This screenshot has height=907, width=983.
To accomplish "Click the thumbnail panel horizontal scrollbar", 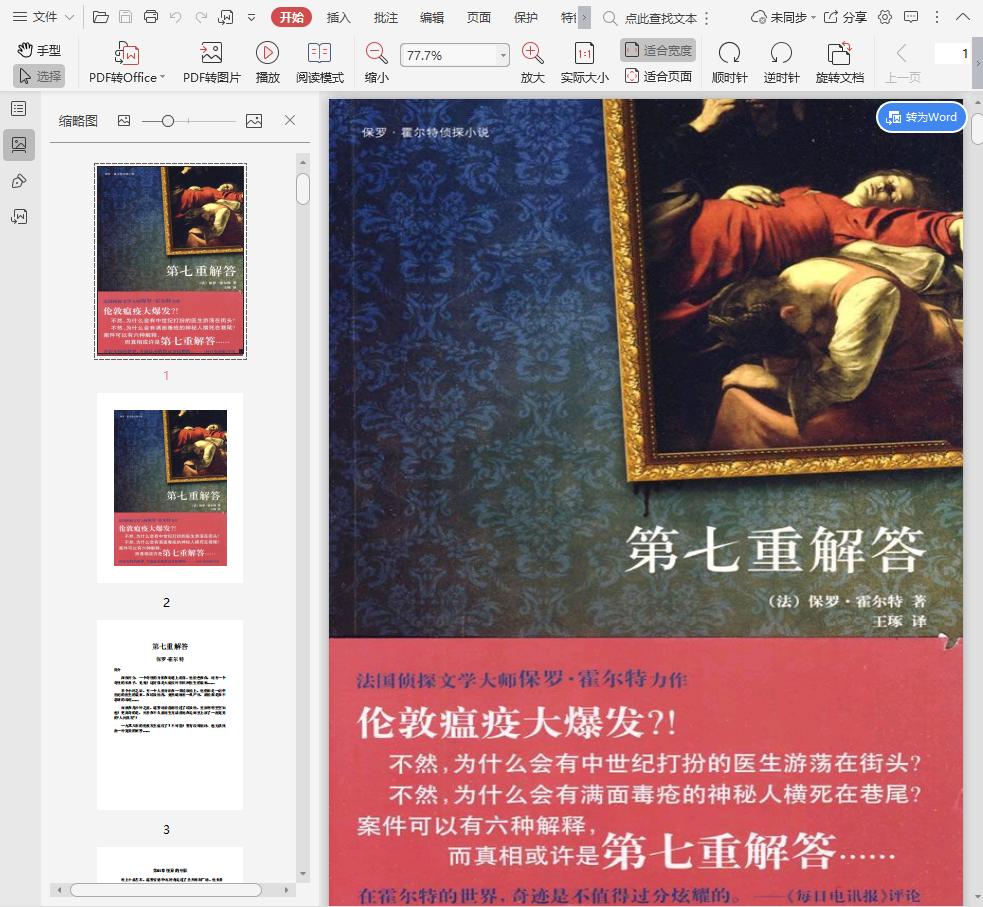I will click(166, 890).
